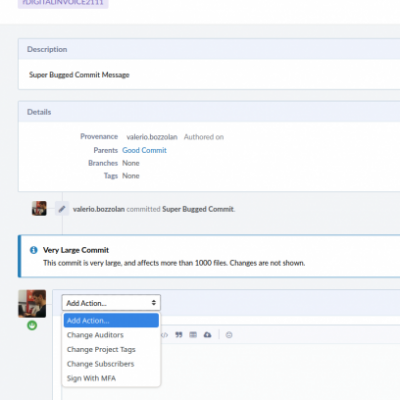400x400 pixels.
Task: Click the green status badge under avatar
Action: pyautogui.click(x=32, y=325)
